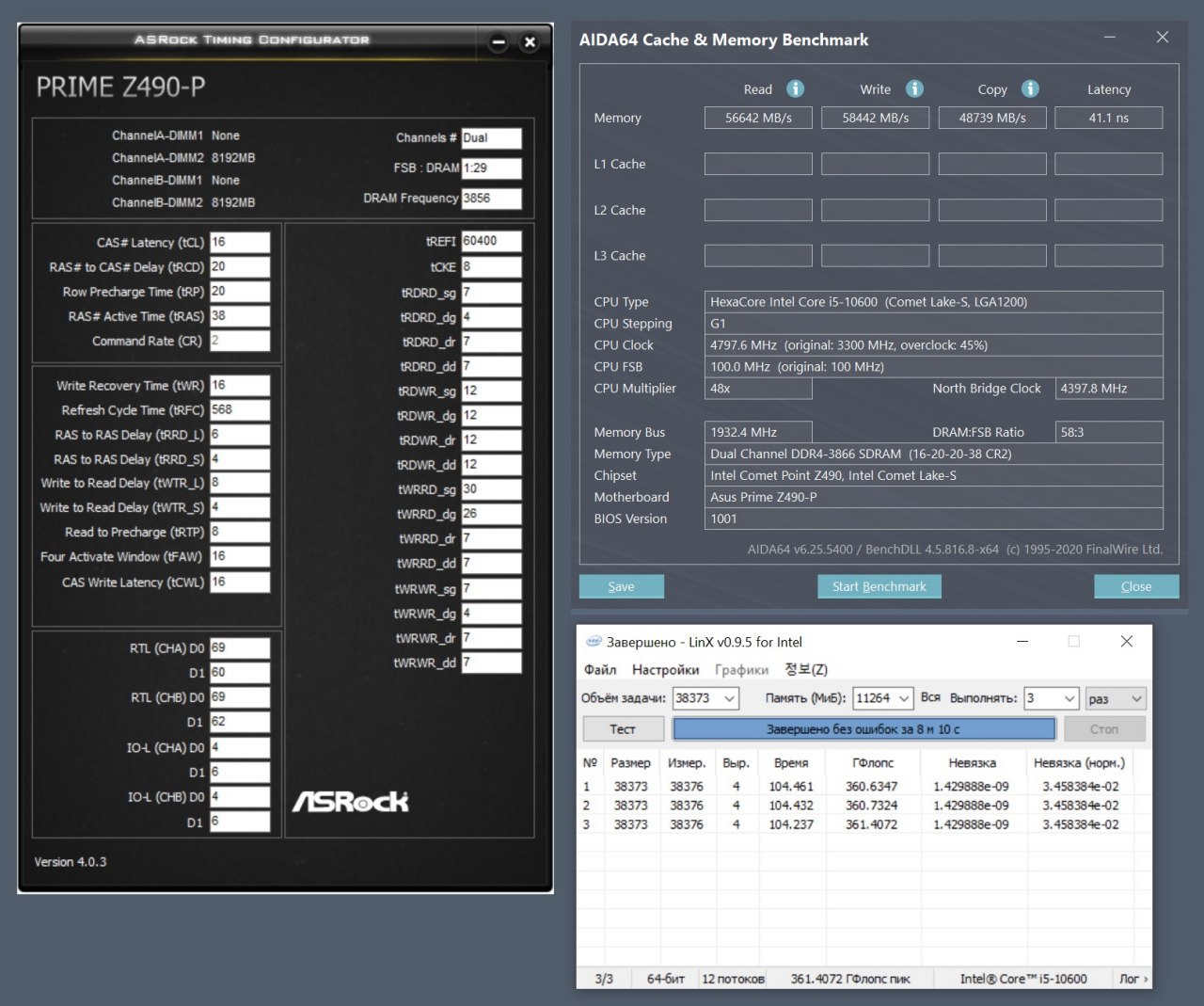Close the AIDA64 benchmark window
This screenshot has height=1006, width=1204.
point(1163,38)
